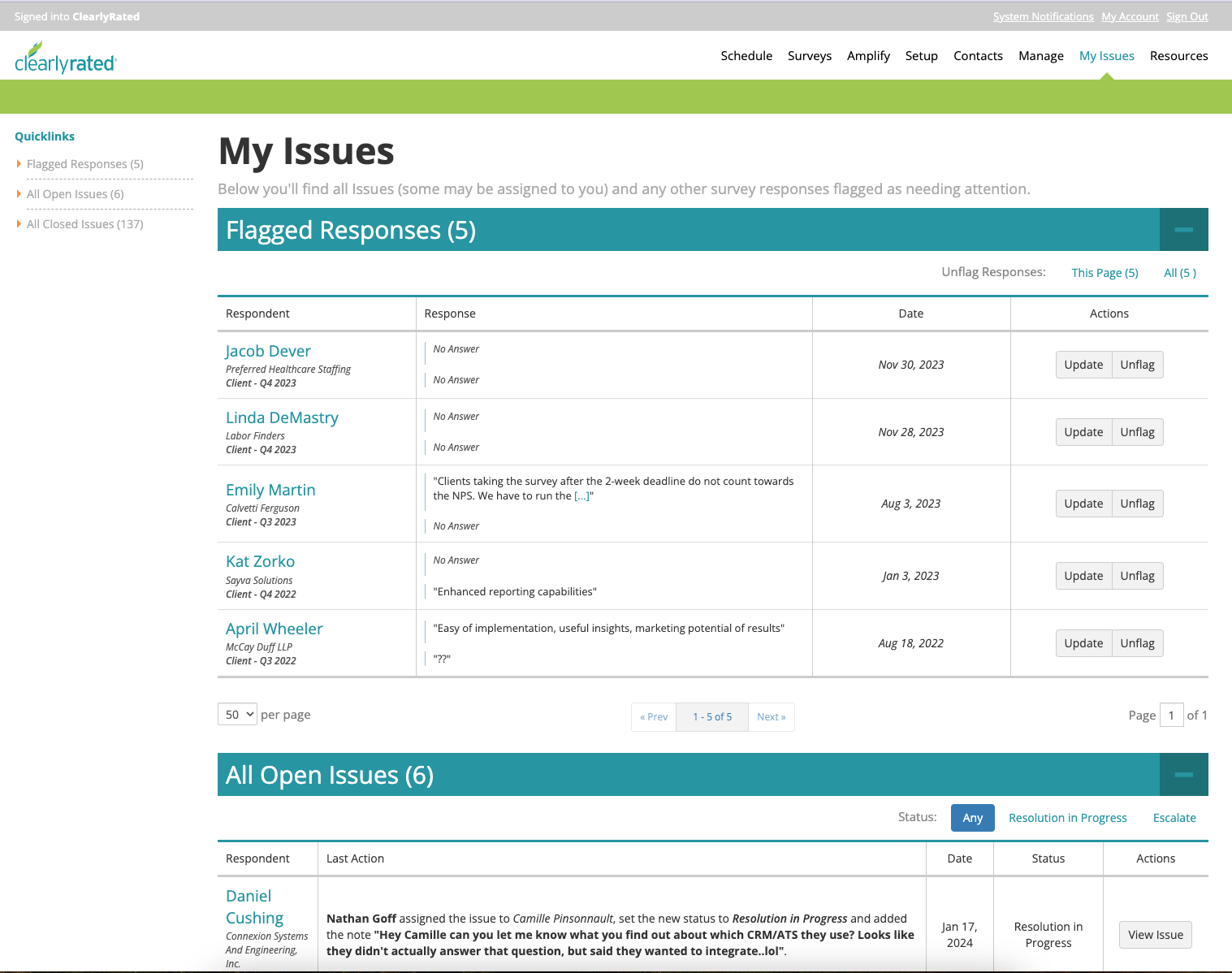The width and height of the screenshot is (1232, 973).
Task: Update Jacob Dever's flagged response
Action: (1083, 365)
